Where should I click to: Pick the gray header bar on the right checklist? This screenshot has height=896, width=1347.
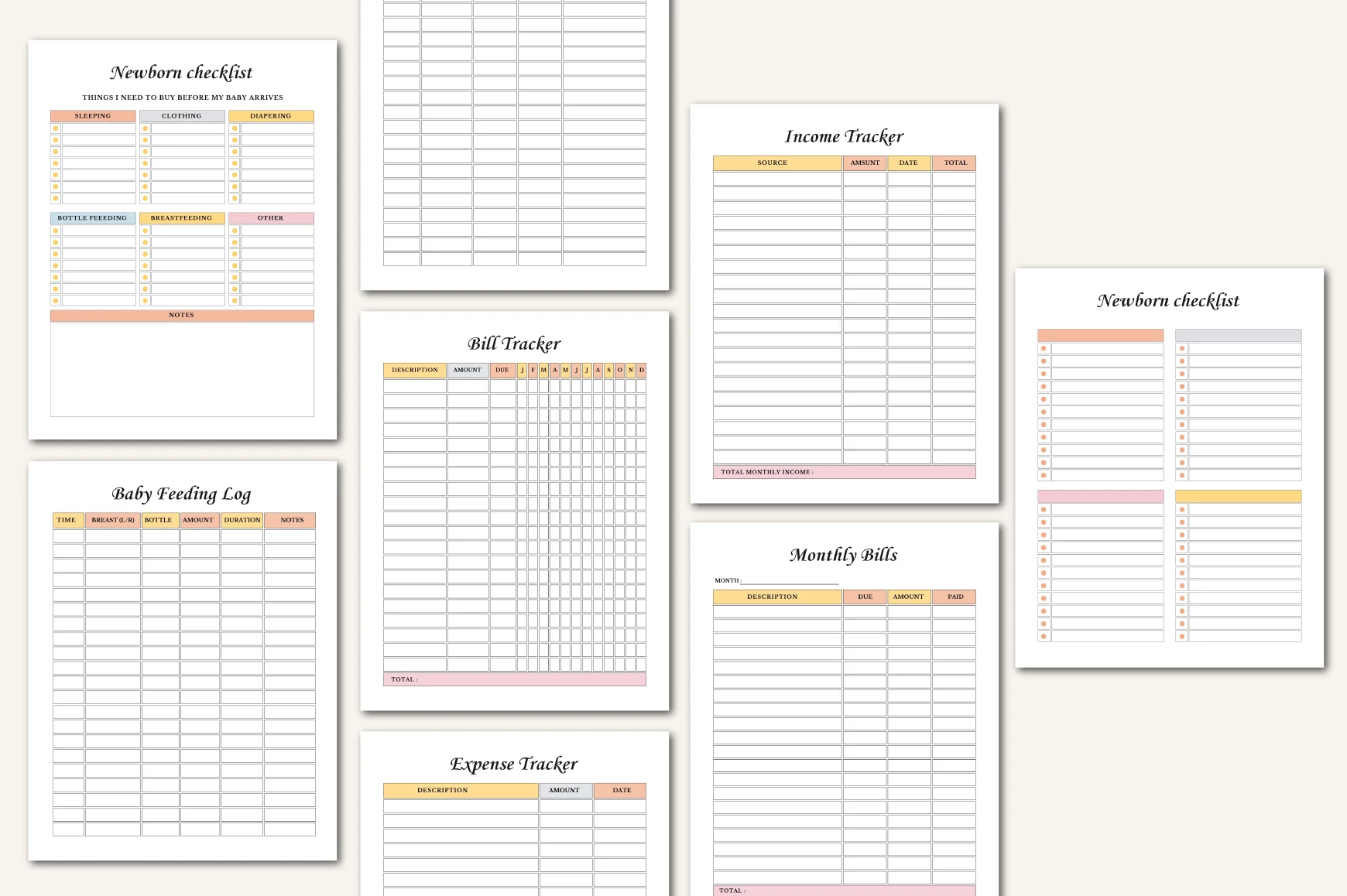click(1239, 335)
